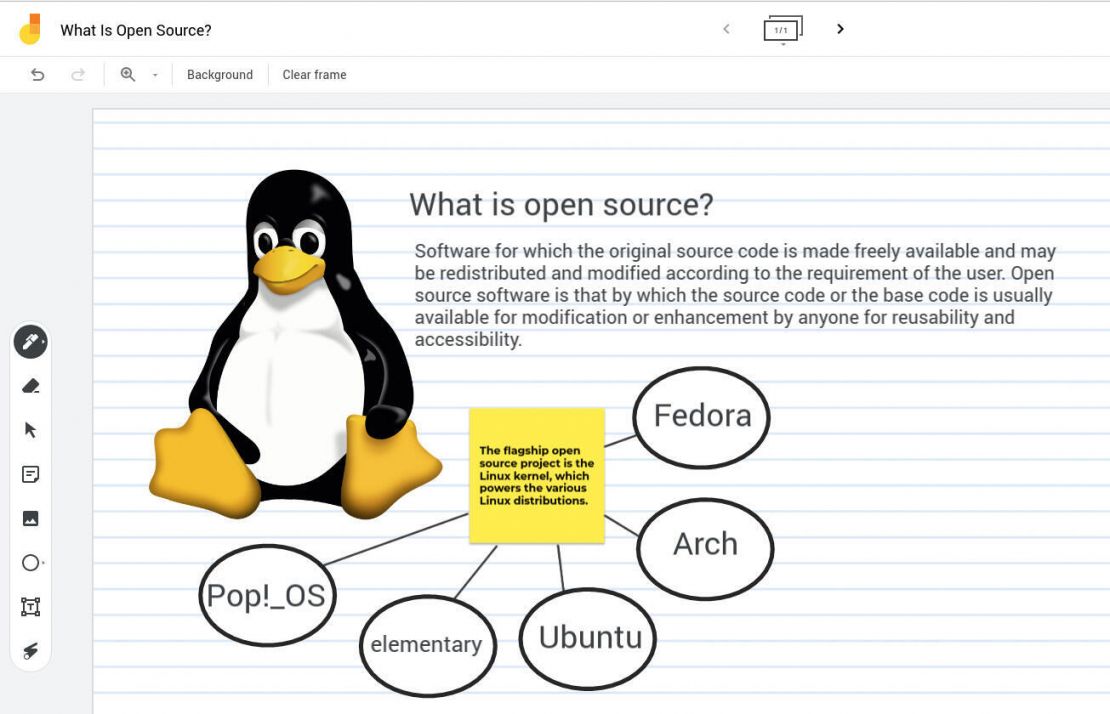1110x714 pixels.
Task: Pick the Circle shape tool
Action: (31, 563)
